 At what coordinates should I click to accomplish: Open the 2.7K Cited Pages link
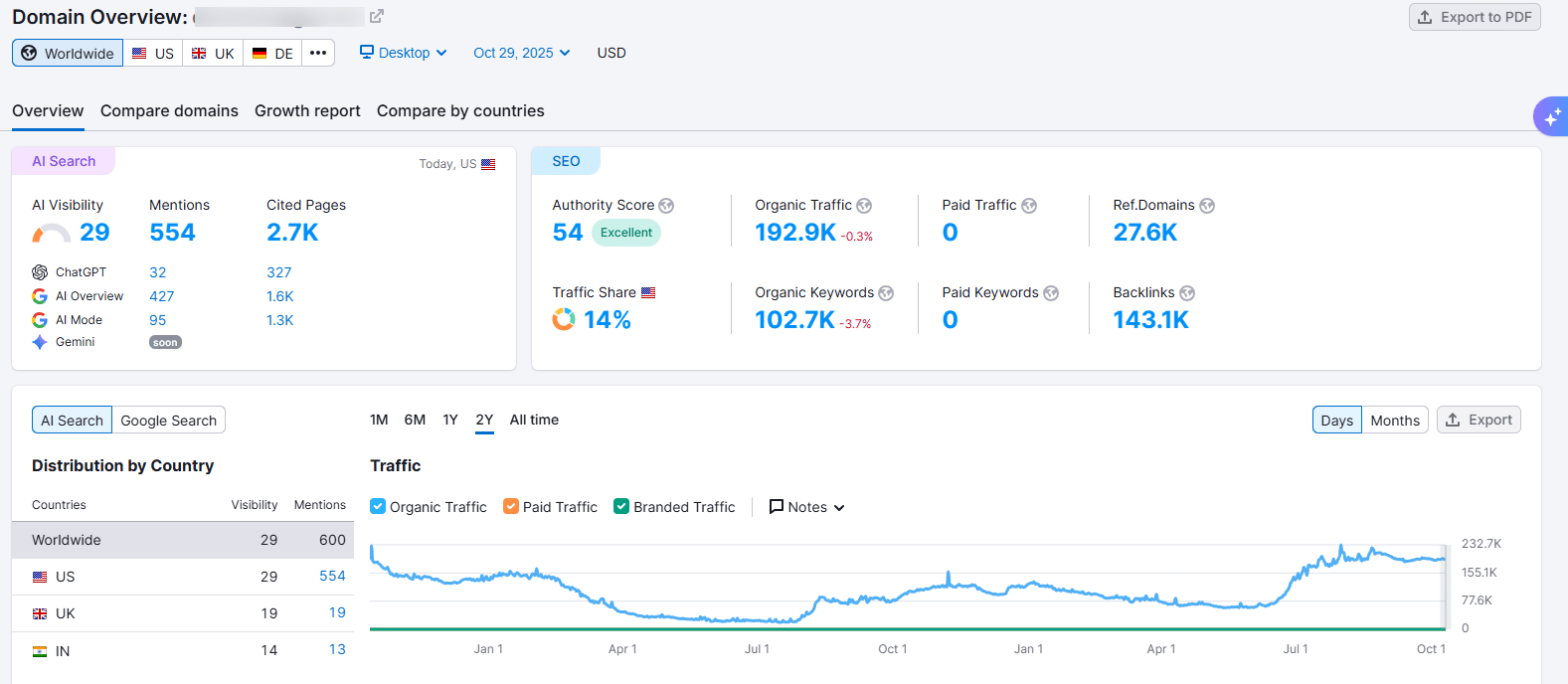(292, 233)
